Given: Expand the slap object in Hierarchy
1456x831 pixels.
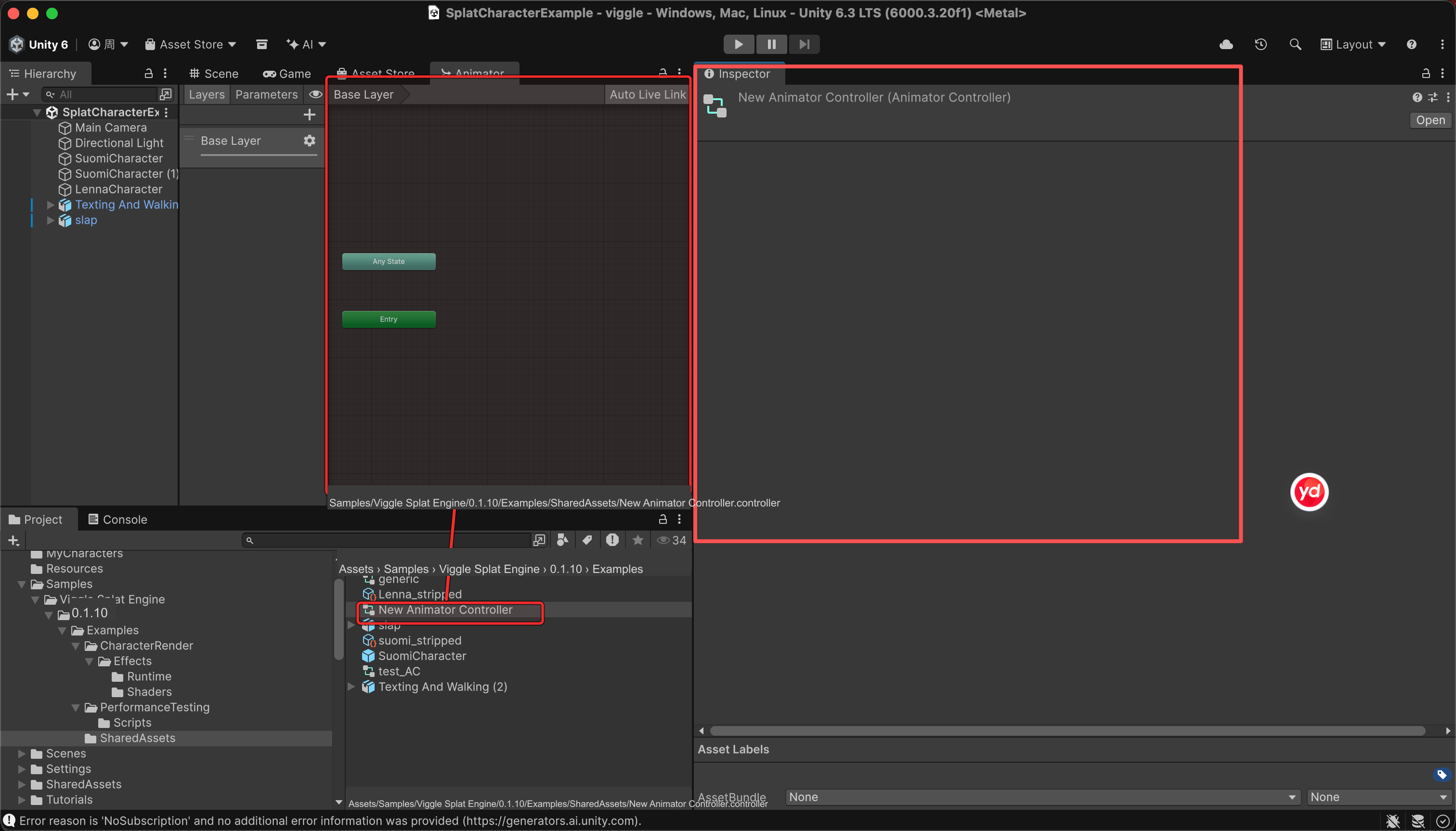Looking at the screenshot, I should (x=50, y=220).
